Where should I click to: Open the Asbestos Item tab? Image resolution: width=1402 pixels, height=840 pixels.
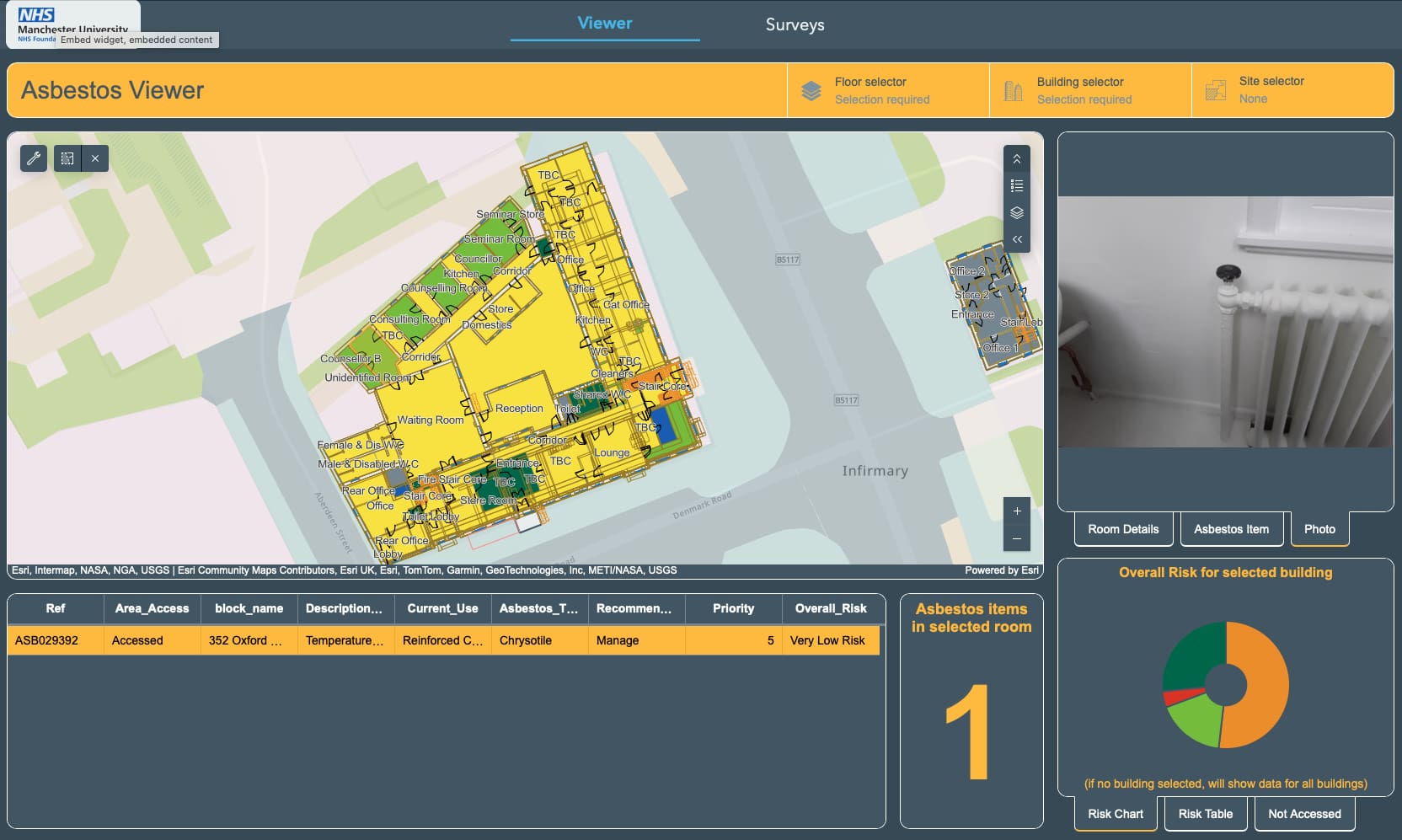(1231, 529)
